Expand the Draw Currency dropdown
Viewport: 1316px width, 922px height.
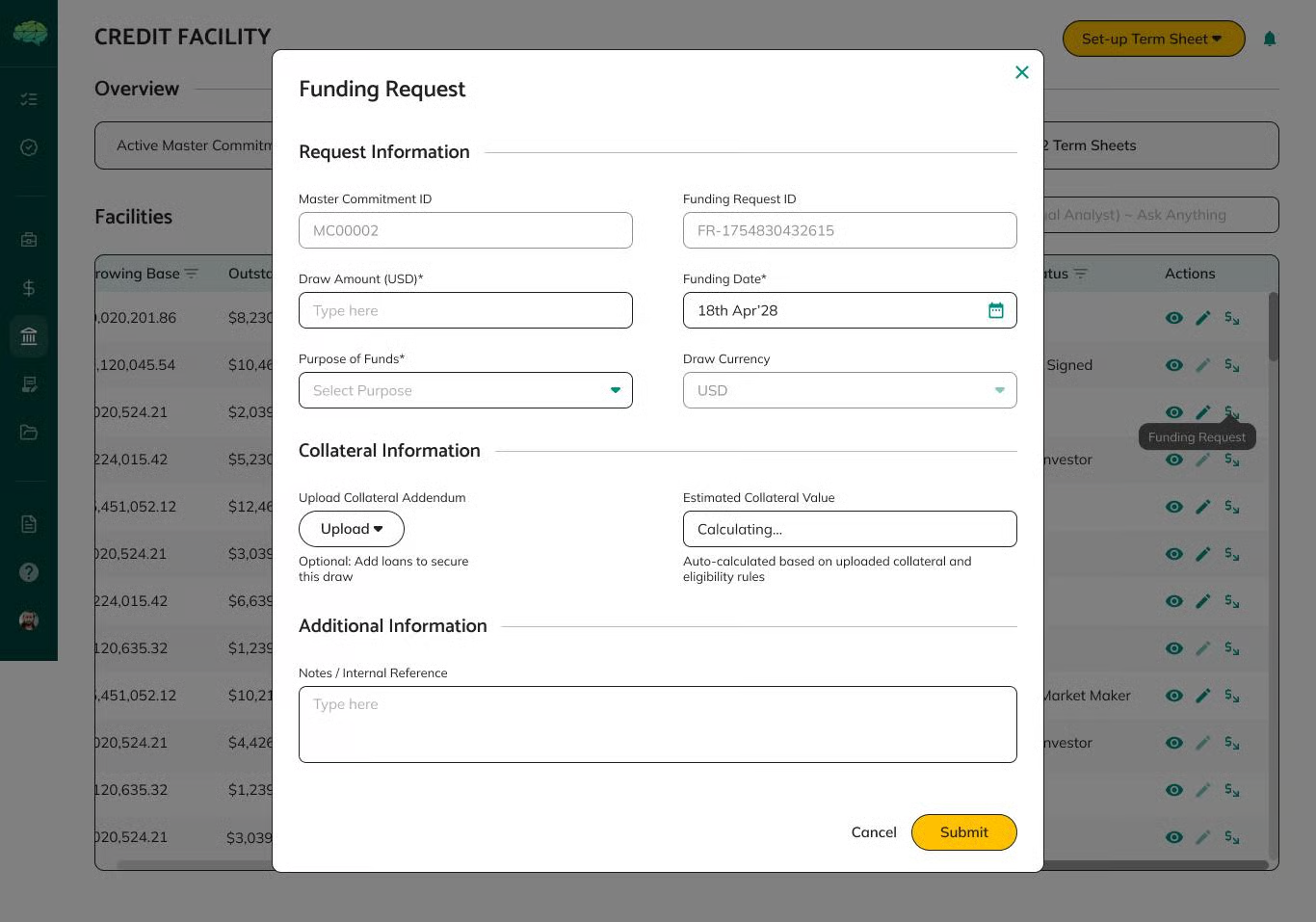pyautogui.click(x=849, y=390)
